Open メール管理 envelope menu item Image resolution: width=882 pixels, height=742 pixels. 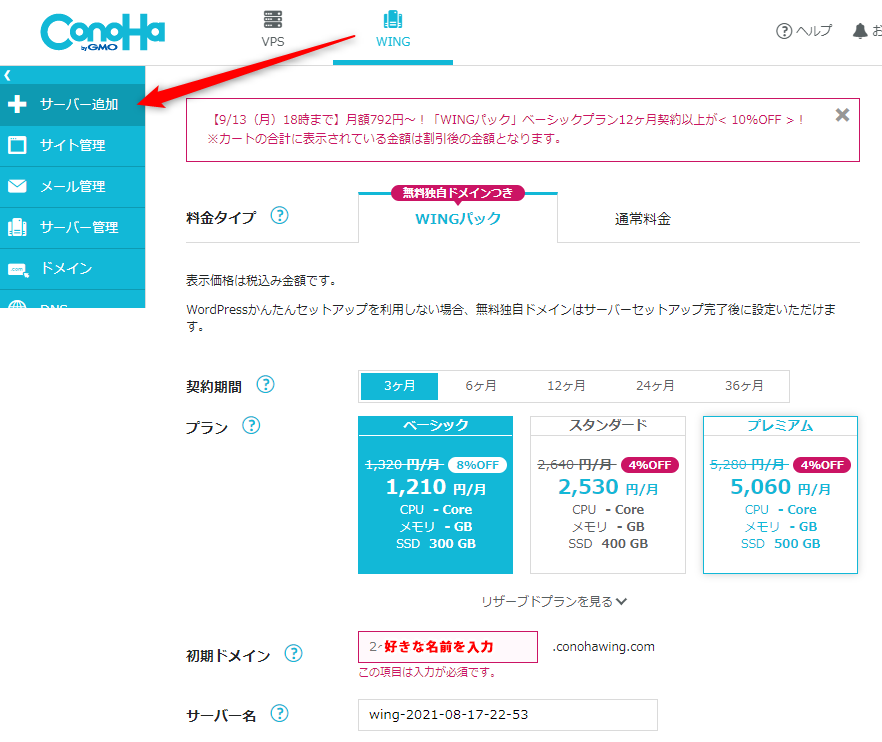(x=72, y=186)
